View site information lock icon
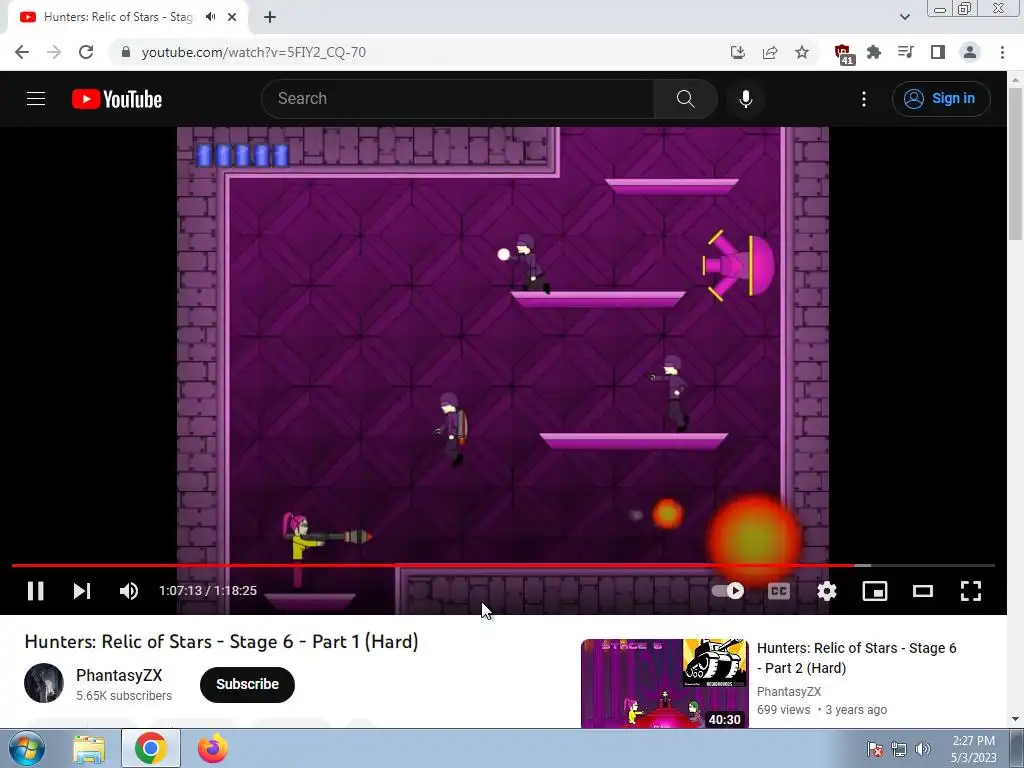Viewport: 1024px width, 768px height. (126, 52)
